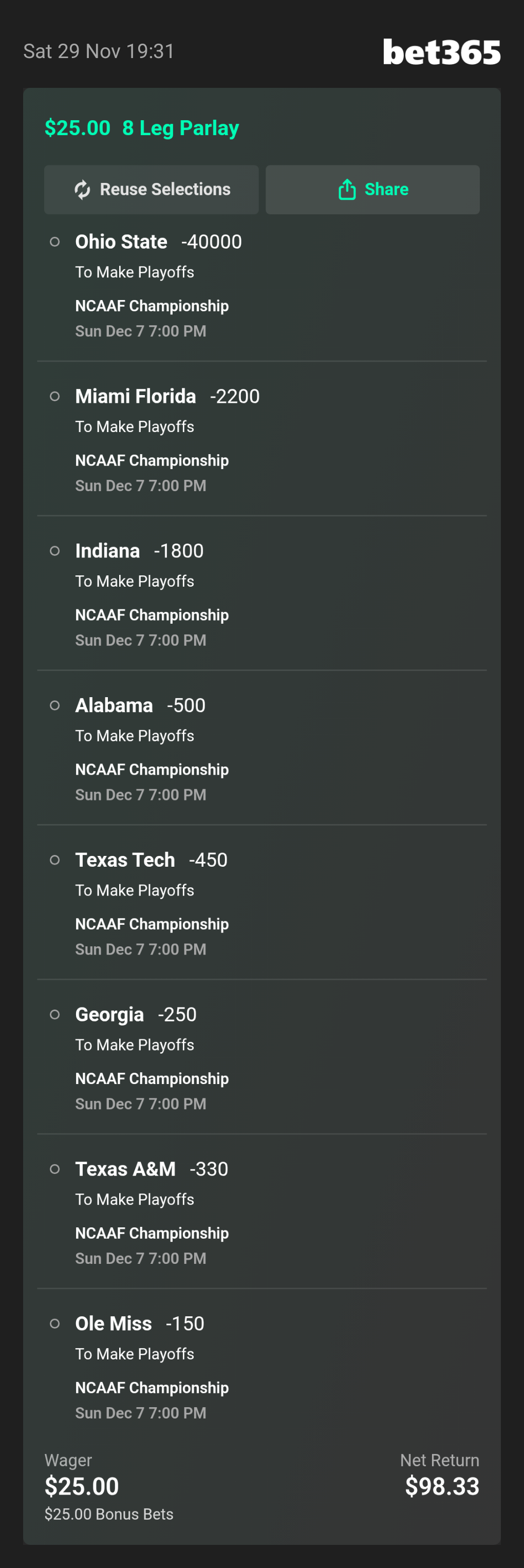Click the status circle beside Ole Miss
The image size is (524, 1568).
pos(55,1324)
